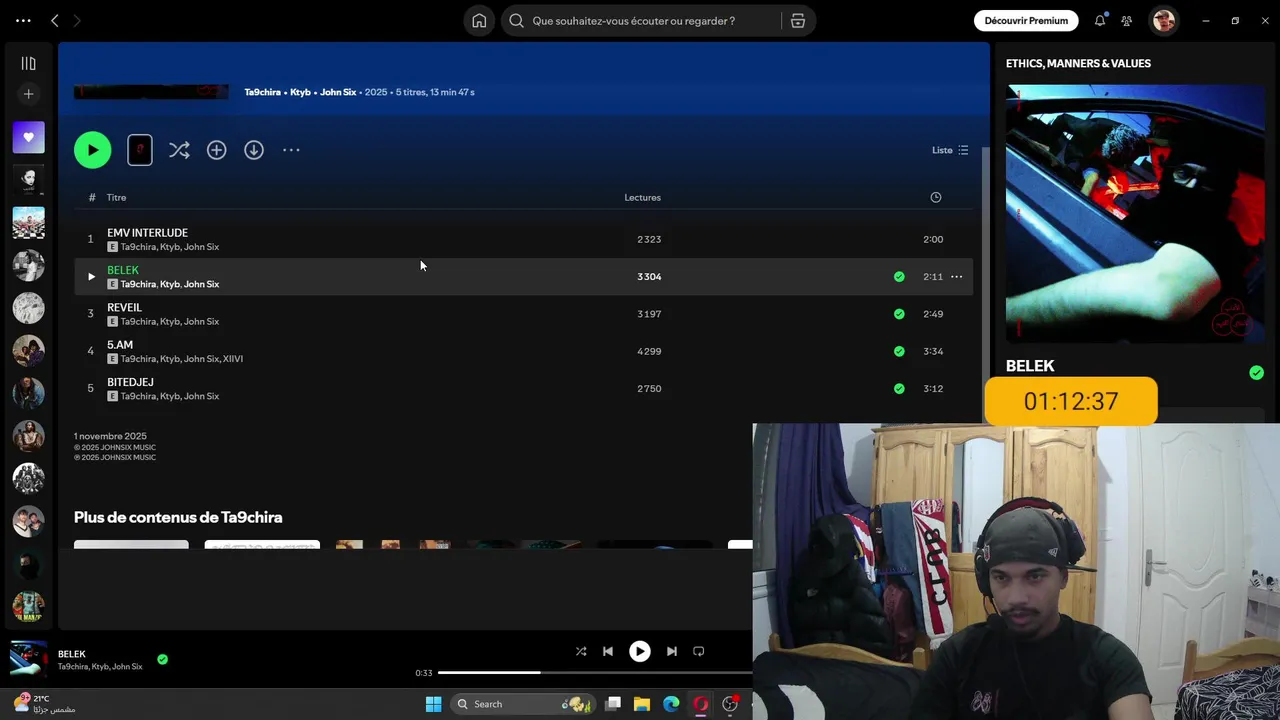
Task: Enable shuffle for this album
Action: click(x=179, y=150)
